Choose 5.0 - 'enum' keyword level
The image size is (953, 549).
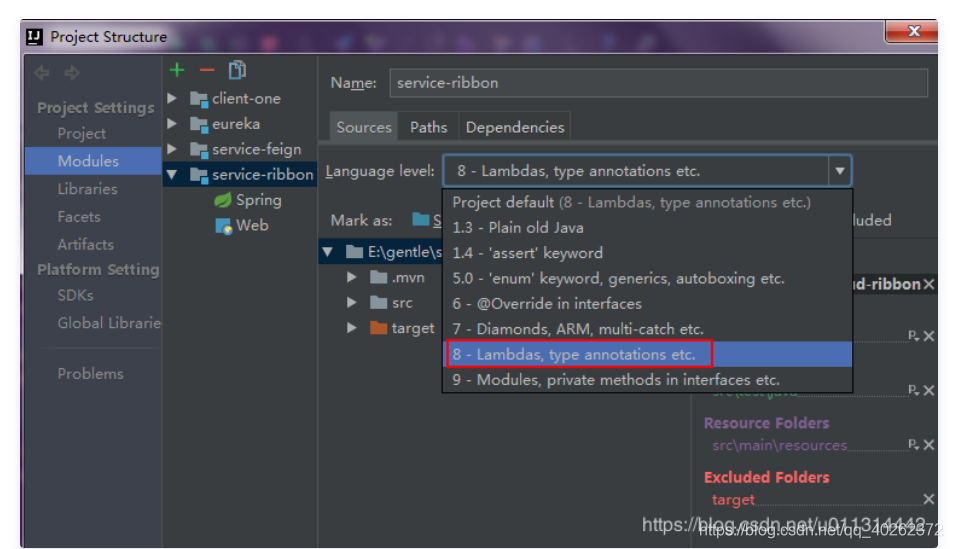[647, 278]
